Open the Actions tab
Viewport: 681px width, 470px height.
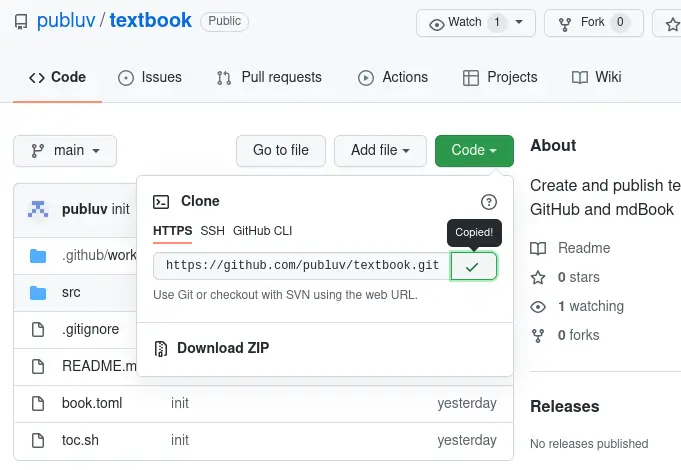coord(393,77)
